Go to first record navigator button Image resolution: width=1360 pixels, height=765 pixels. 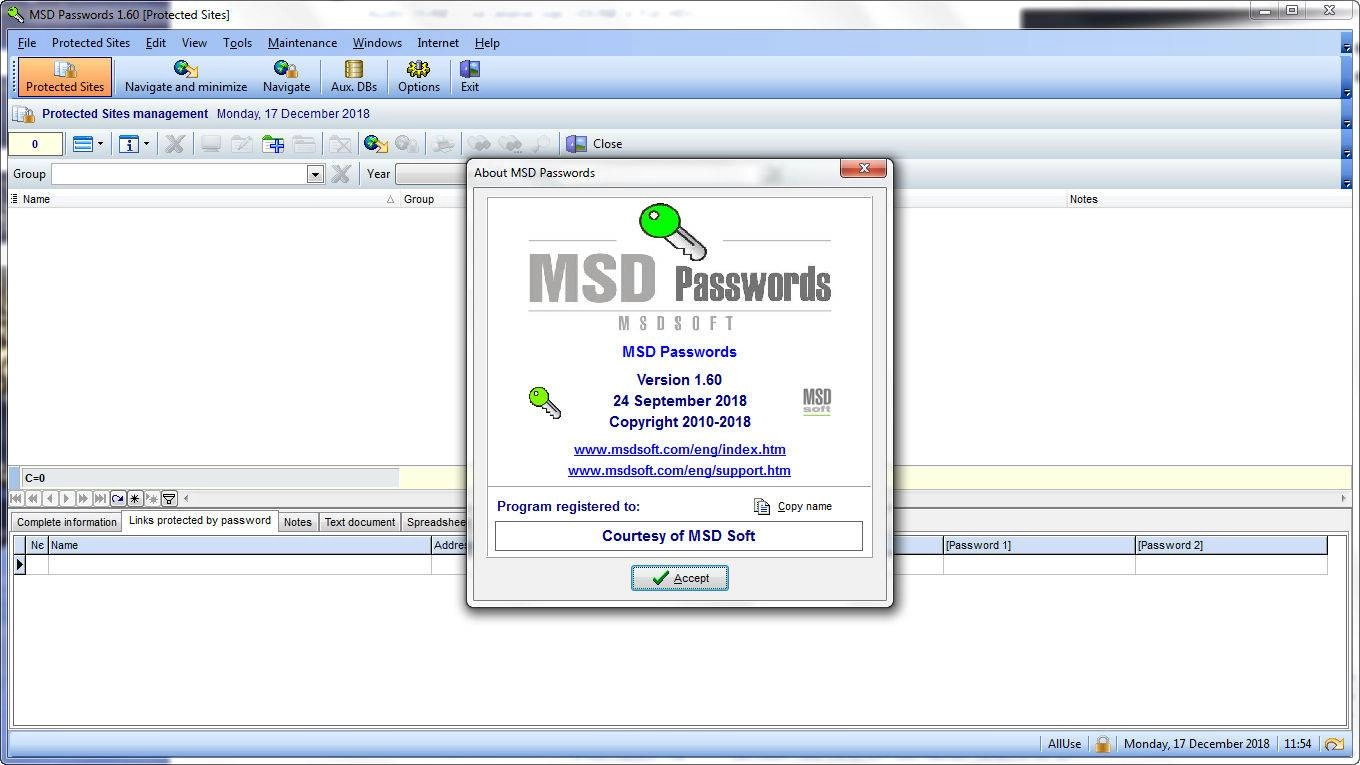point(16,498)
